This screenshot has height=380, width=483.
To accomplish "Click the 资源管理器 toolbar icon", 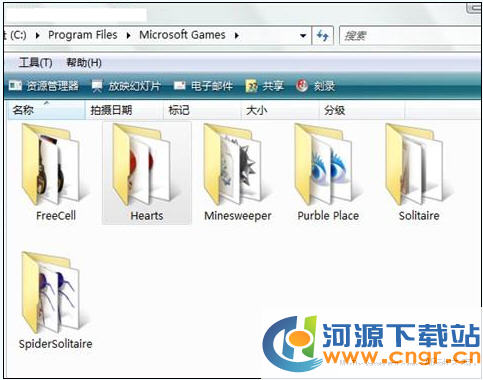I will pos(15,86).
